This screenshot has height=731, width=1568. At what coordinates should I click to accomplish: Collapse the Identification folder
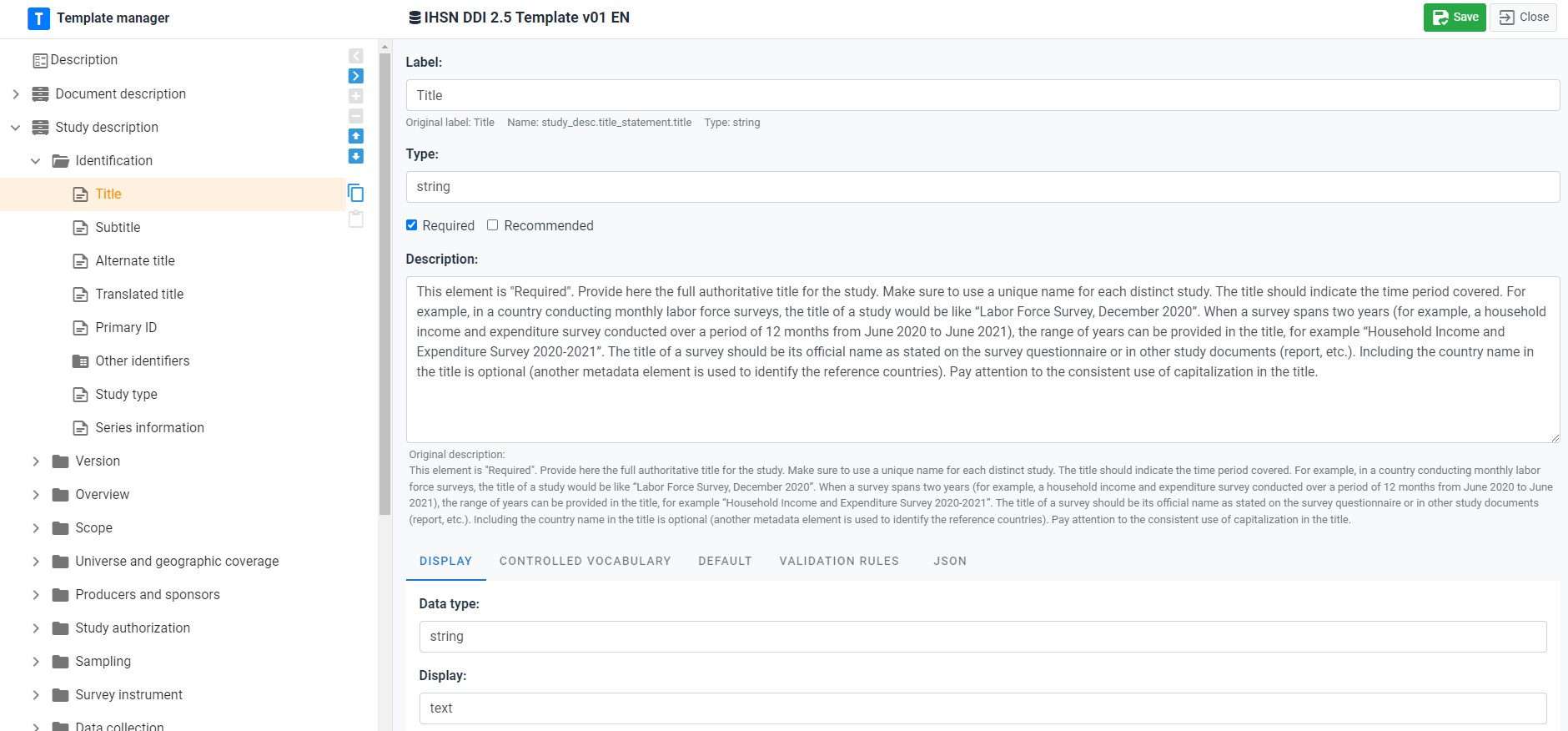(x=36, y=161)
